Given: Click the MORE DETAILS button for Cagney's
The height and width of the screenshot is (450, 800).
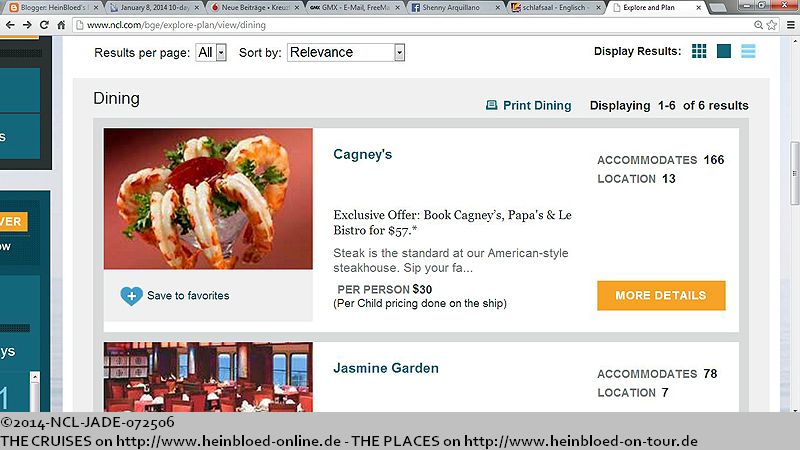Looking at the screenshot, I should pos(661,295).
